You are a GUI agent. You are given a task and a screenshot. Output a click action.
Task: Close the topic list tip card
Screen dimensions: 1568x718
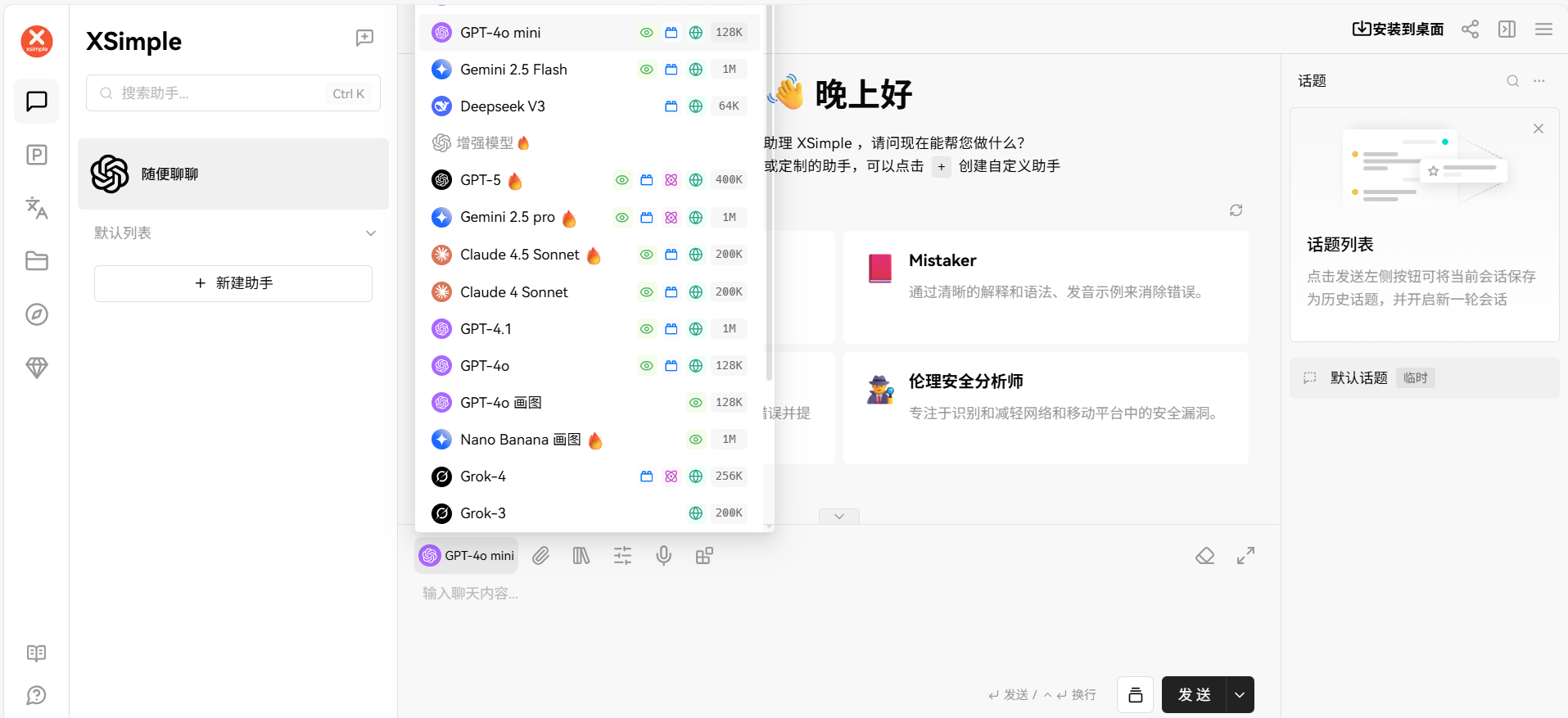pyautogui.click(x=1538, y=129)
